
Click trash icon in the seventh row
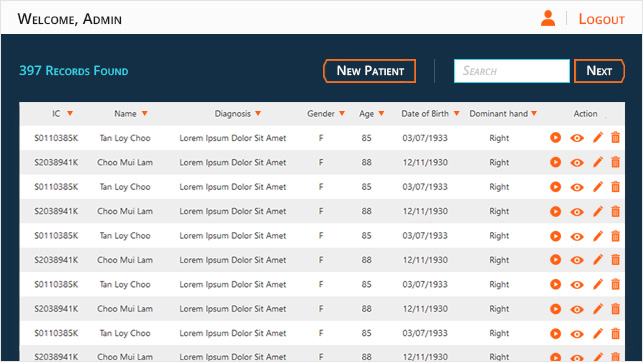coord(616,284)
